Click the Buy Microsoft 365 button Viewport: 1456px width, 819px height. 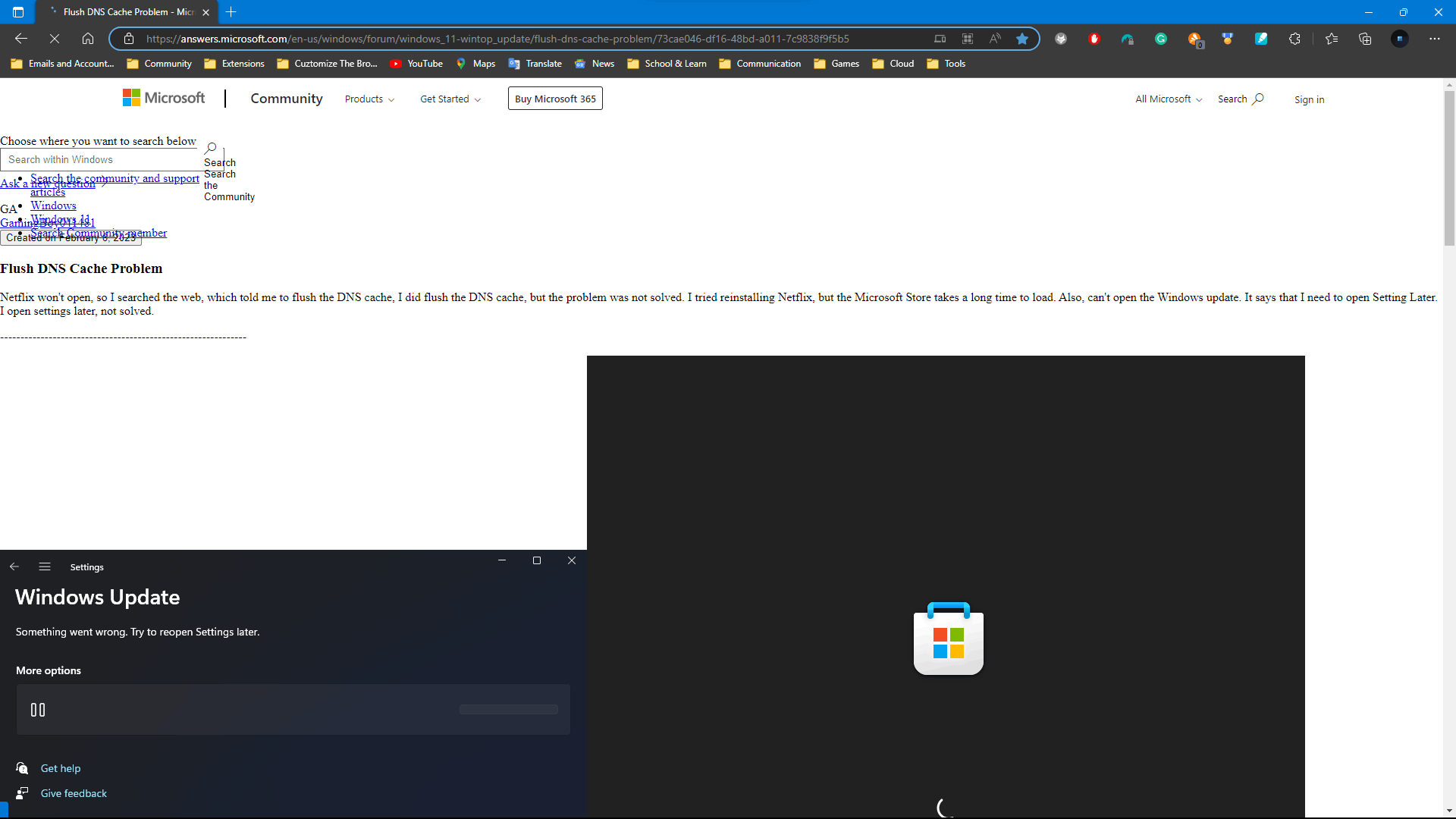tap(555, 99)
